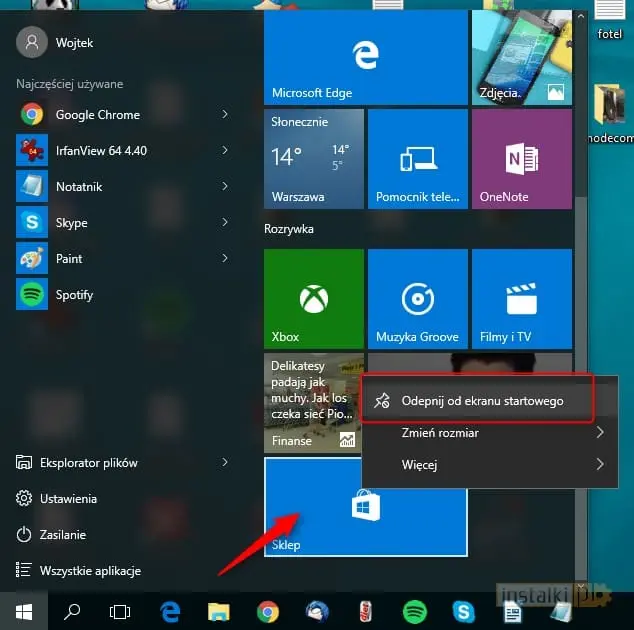Expand the Eksplorator plików jump list arrow
The image size is (634, 630).
(x=225, y=463)
